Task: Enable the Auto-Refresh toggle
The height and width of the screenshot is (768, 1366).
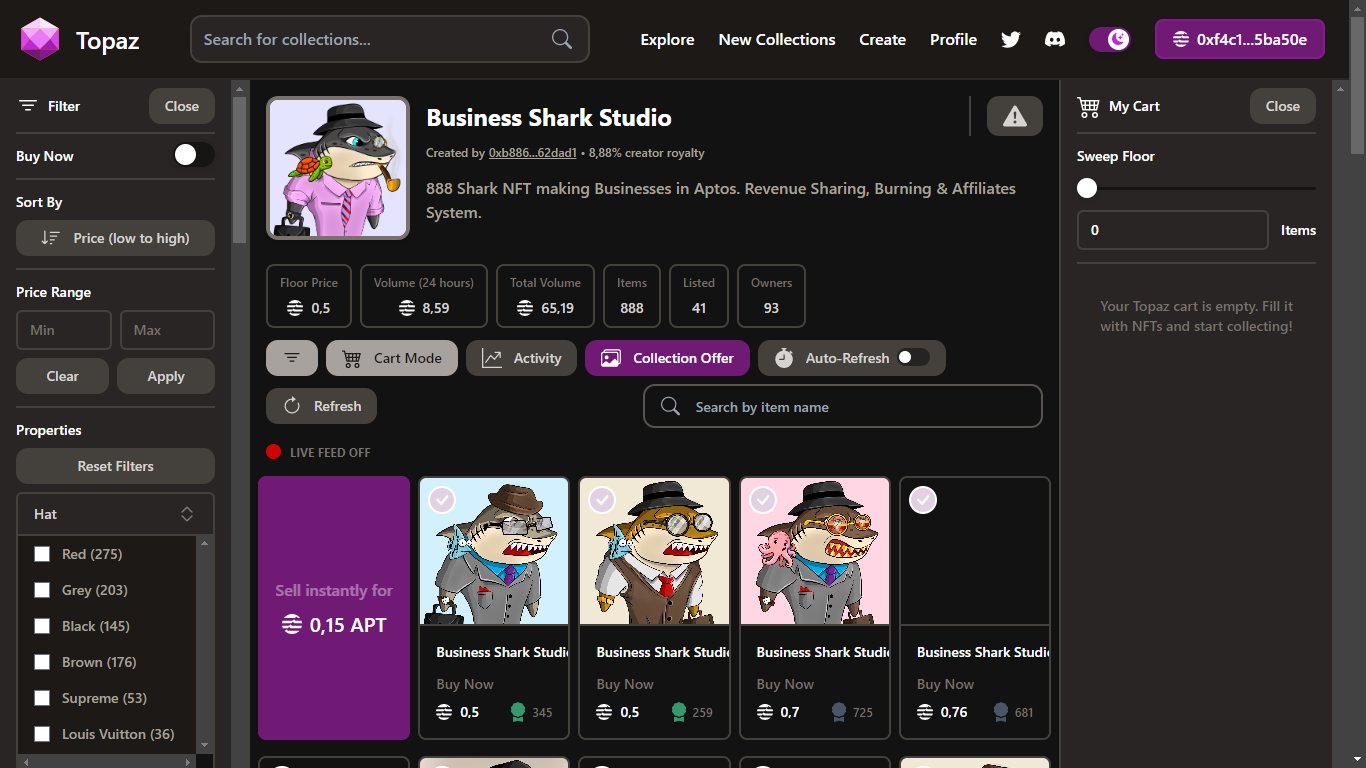Action: coord(913,358)
